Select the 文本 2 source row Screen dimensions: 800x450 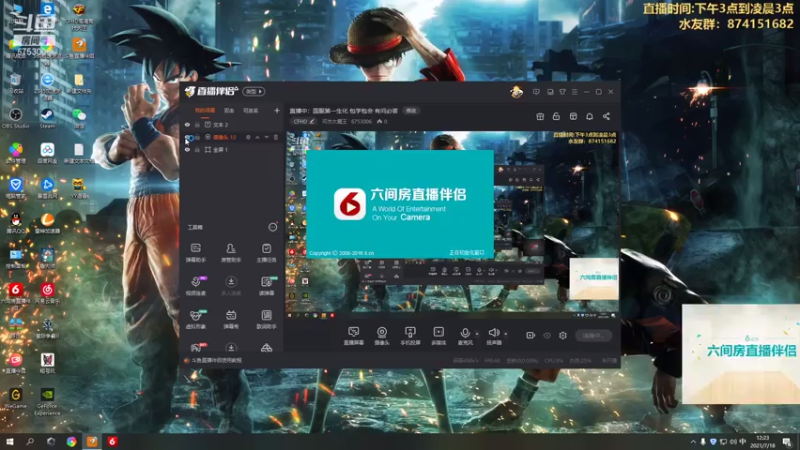click(232, 125)
